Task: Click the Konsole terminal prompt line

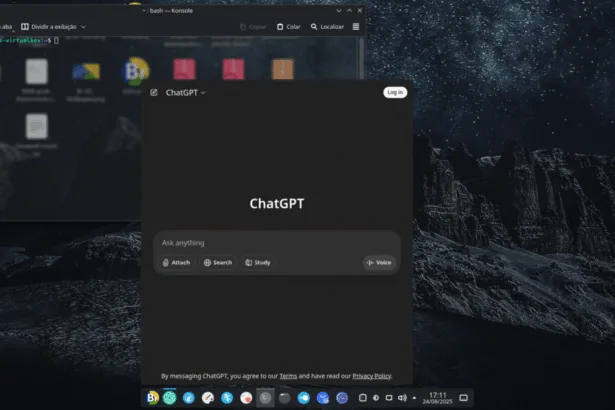Action: point(29,40)
